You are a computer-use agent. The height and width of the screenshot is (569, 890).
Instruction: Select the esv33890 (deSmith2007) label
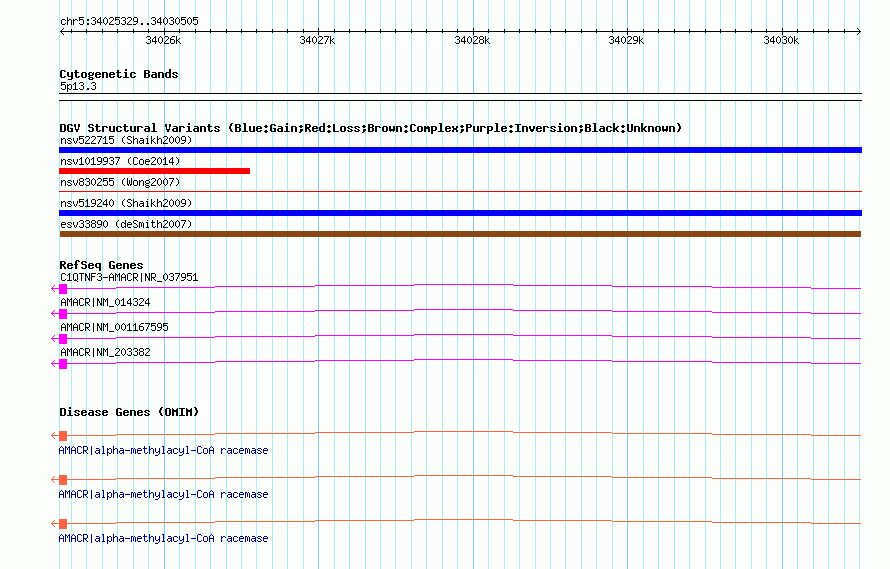[x=126, y=224]
